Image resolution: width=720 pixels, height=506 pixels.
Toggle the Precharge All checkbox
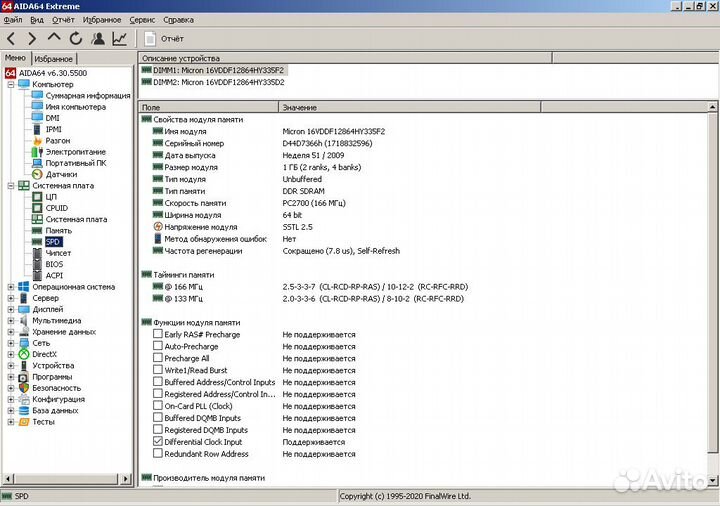click(158, 358)
